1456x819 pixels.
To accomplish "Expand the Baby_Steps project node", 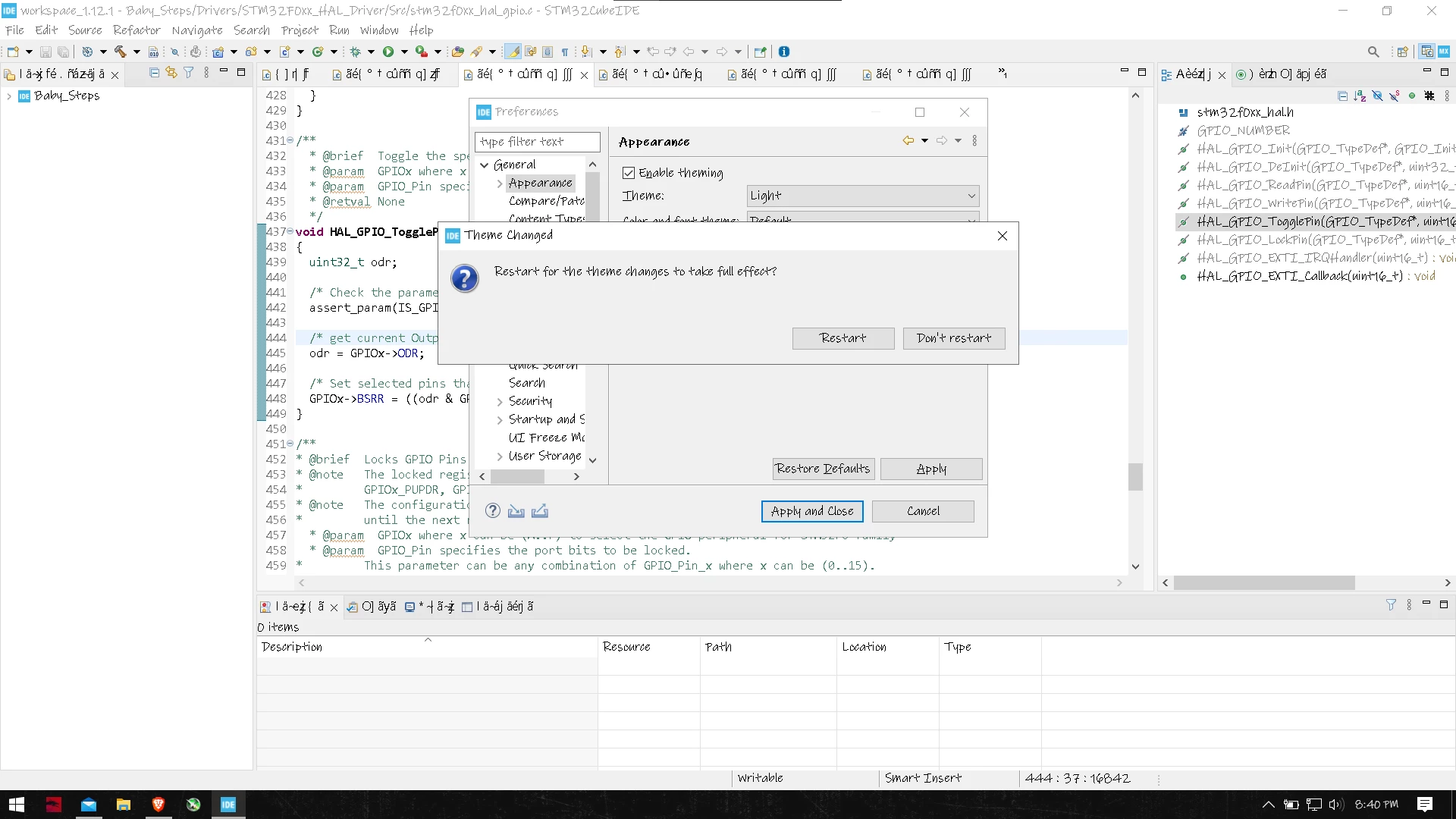I will 9,96.
